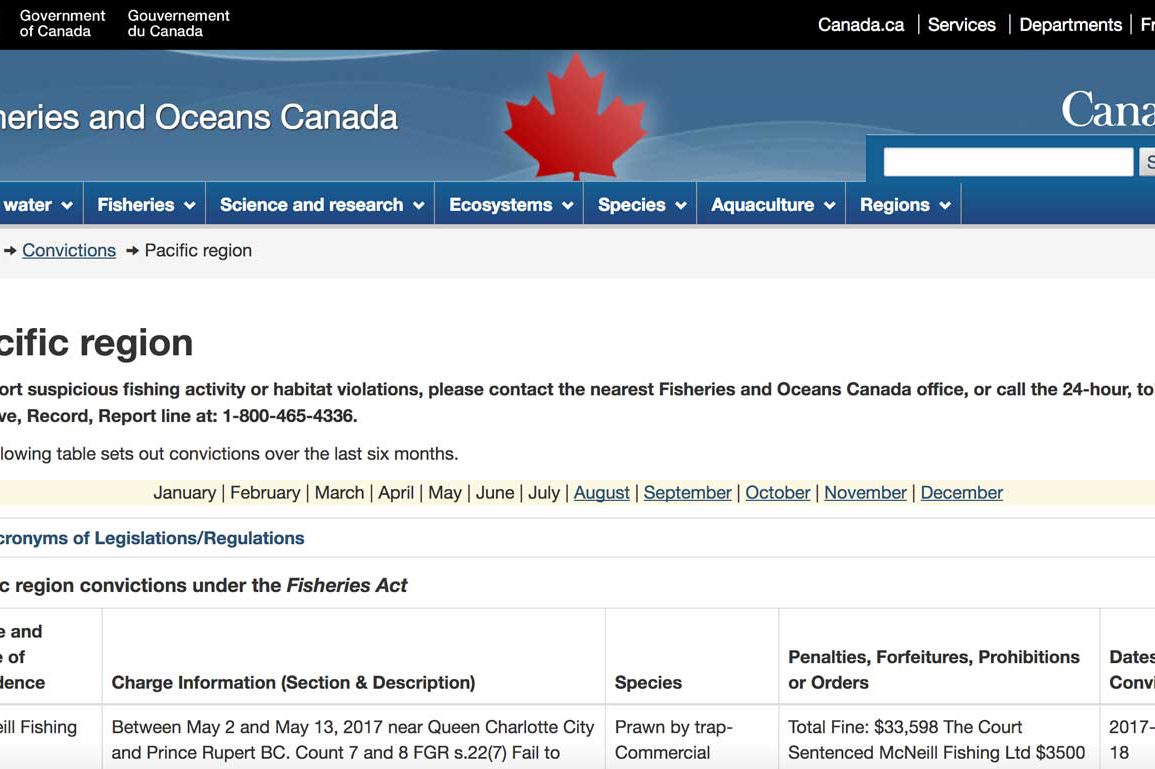Screen dimensions: 1155x769
Task: Expand the Ecosystems menu chevron
Action: pyautogui.click(x=567, y=206)
